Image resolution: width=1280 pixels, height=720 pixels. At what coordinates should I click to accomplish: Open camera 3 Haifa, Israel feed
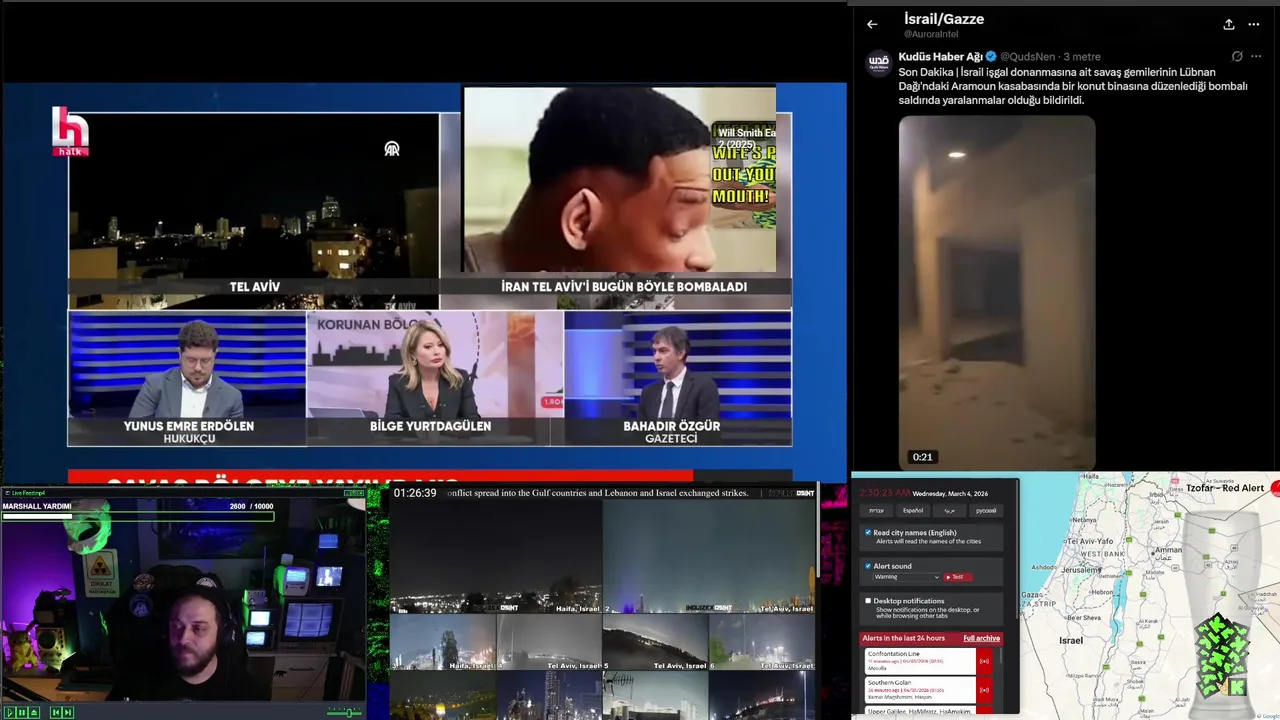click(442, 642)
